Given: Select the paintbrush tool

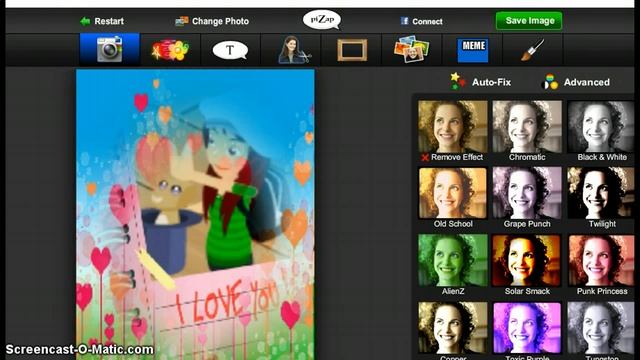Looking at the screenshot, I should (533, 50).
